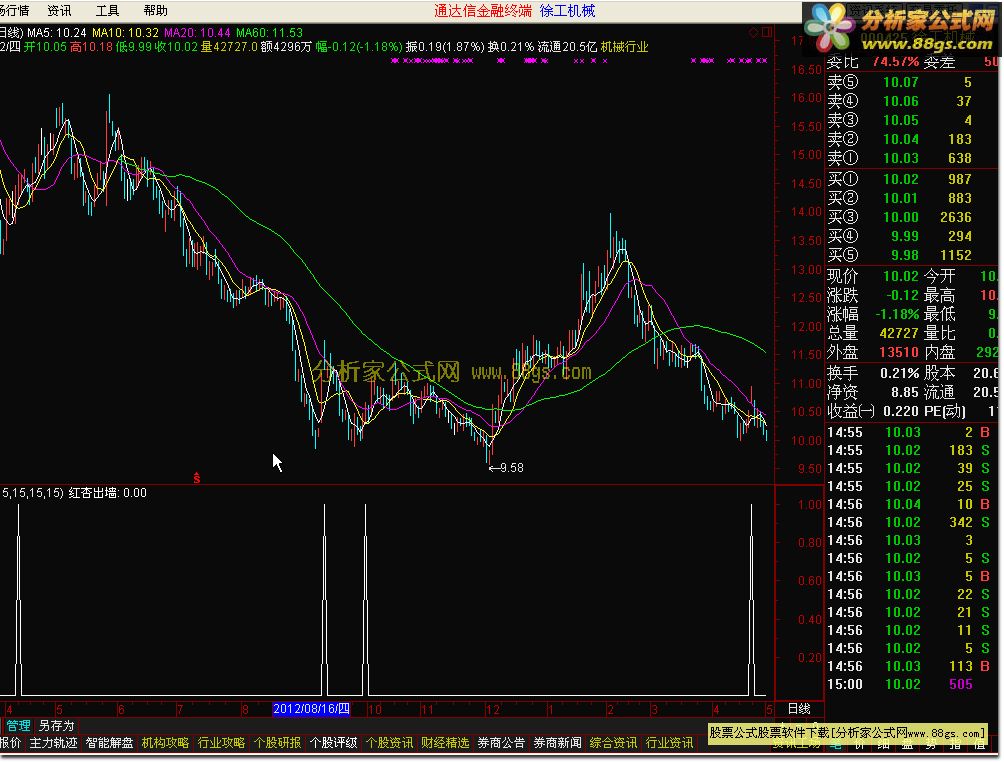Open the 个股研报 tab

(x=278, y=743)
